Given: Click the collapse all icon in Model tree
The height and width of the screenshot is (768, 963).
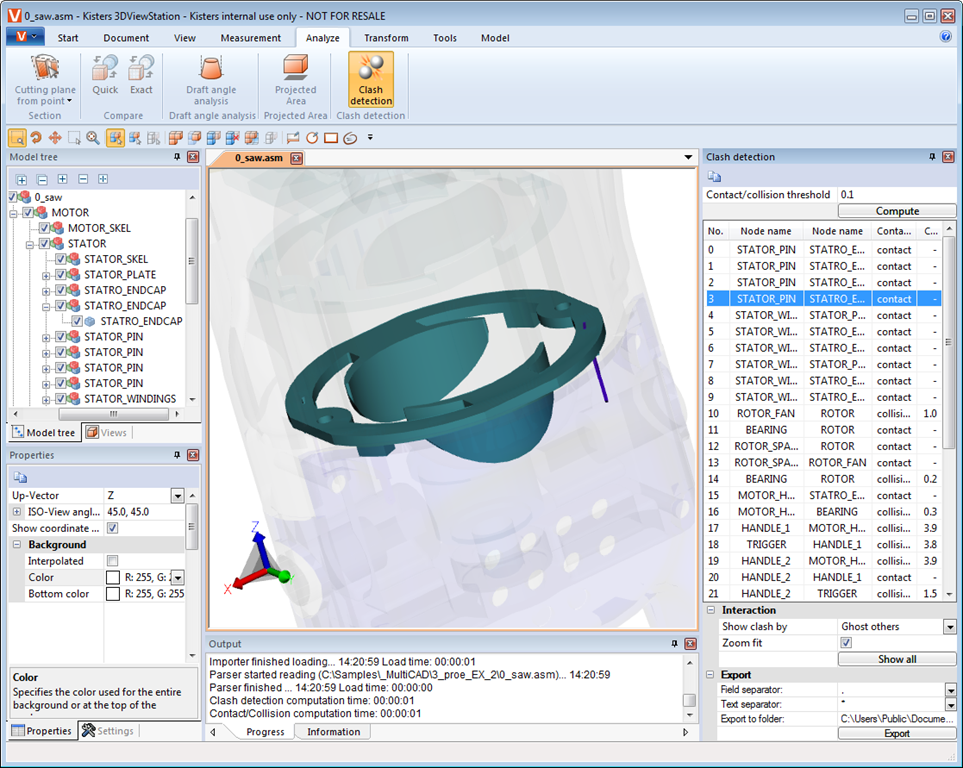Looking at the screenshot, I should point(42,179).
